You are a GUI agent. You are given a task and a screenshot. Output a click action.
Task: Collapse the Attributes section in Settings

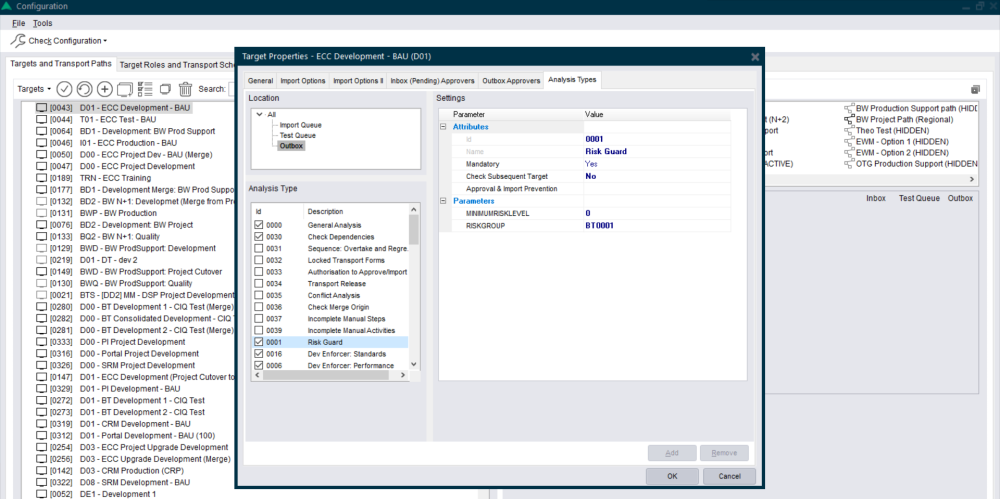(443, 128)
